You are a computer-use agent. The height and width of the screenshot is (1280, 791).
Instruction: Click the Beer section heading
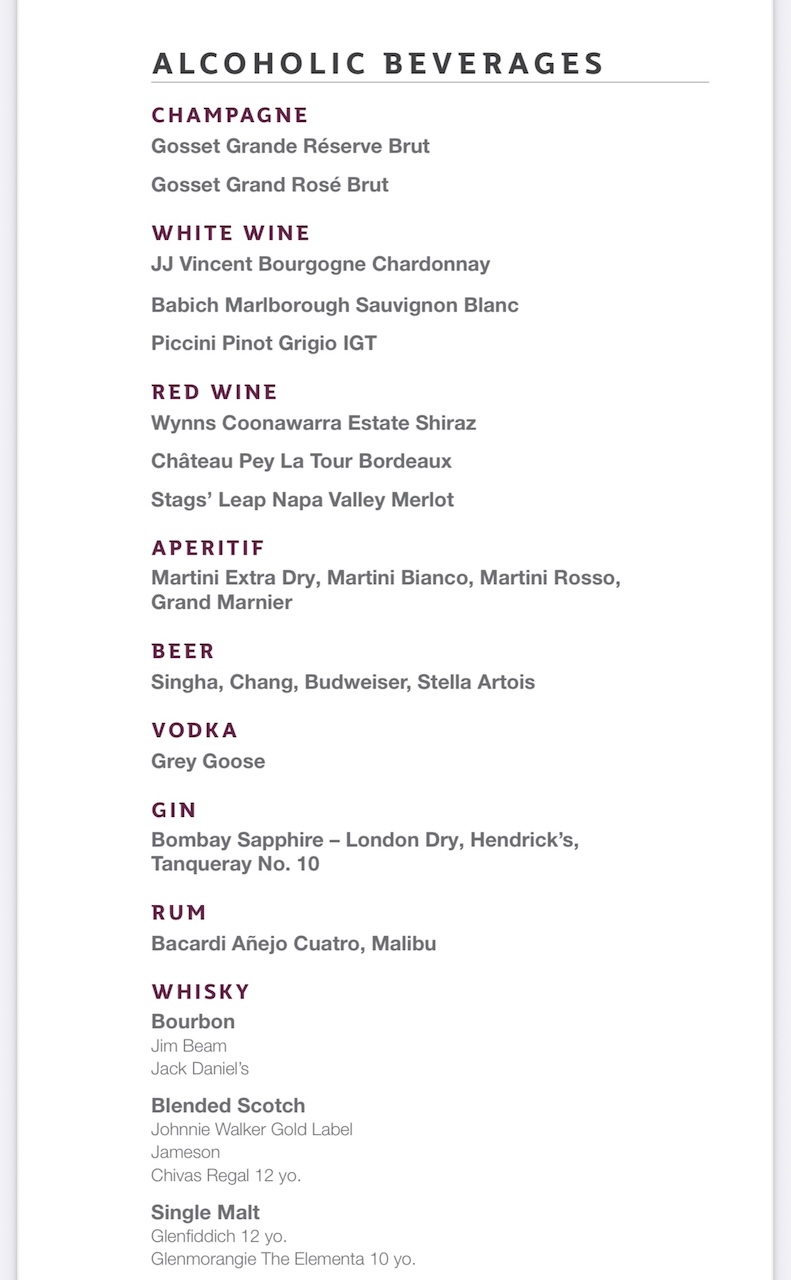[183, 651]
